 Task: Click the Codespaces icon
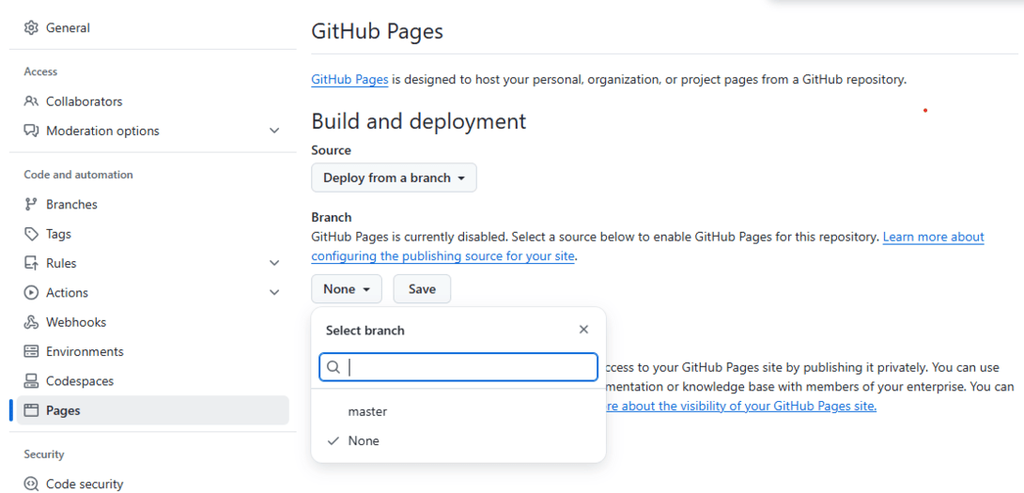[31, 381]
